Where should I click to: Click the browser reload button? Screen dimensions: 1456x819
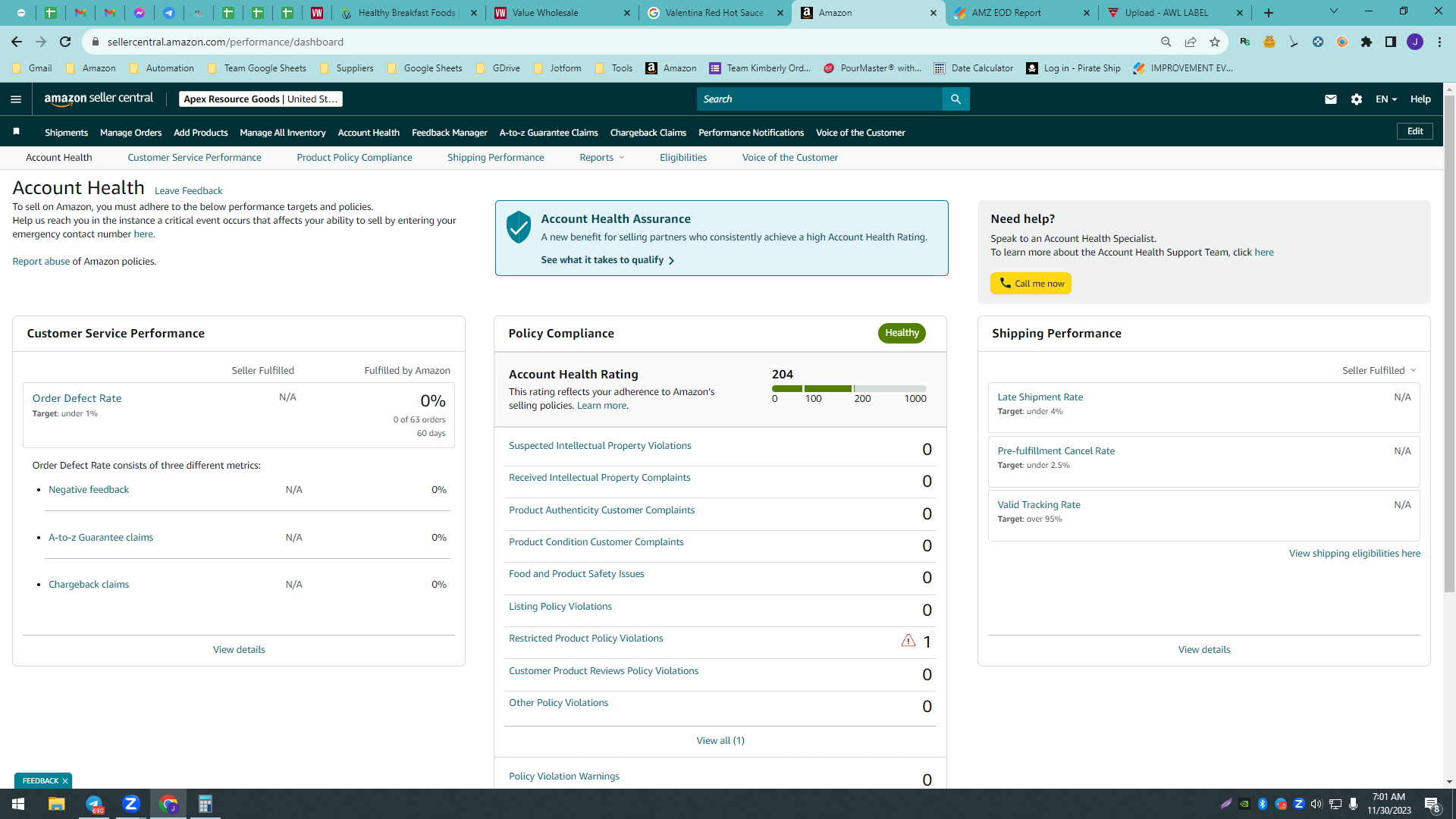tap(65, 42)
